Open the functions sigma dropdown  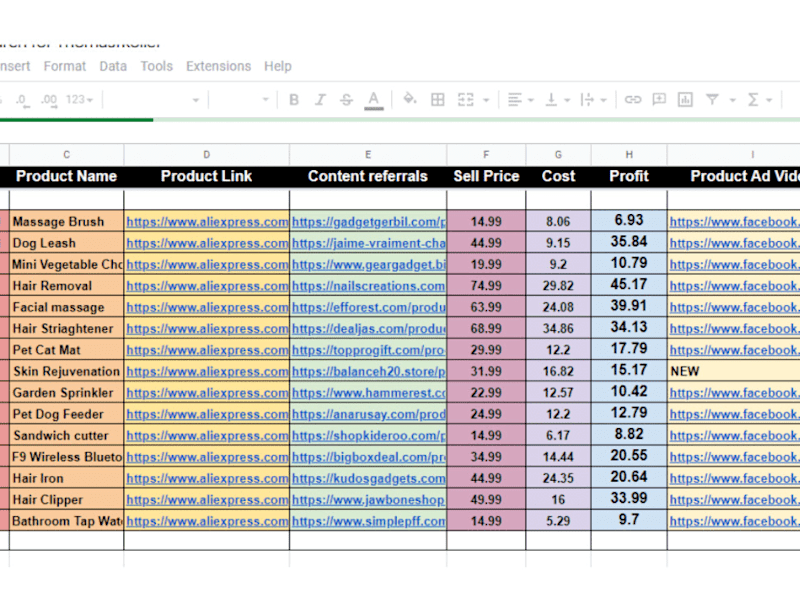pyautogui.click(x=759, y=99)
